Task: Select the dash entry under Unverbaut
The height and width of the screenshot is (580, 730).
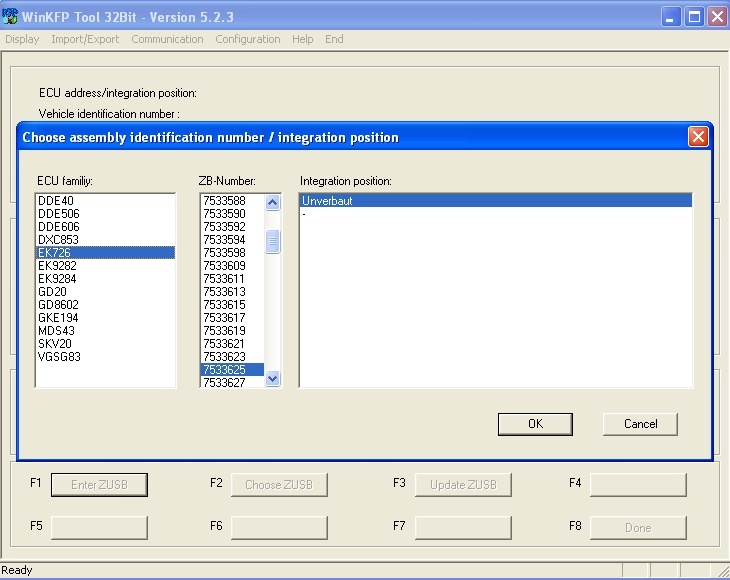Action: (x=496, y=214)
